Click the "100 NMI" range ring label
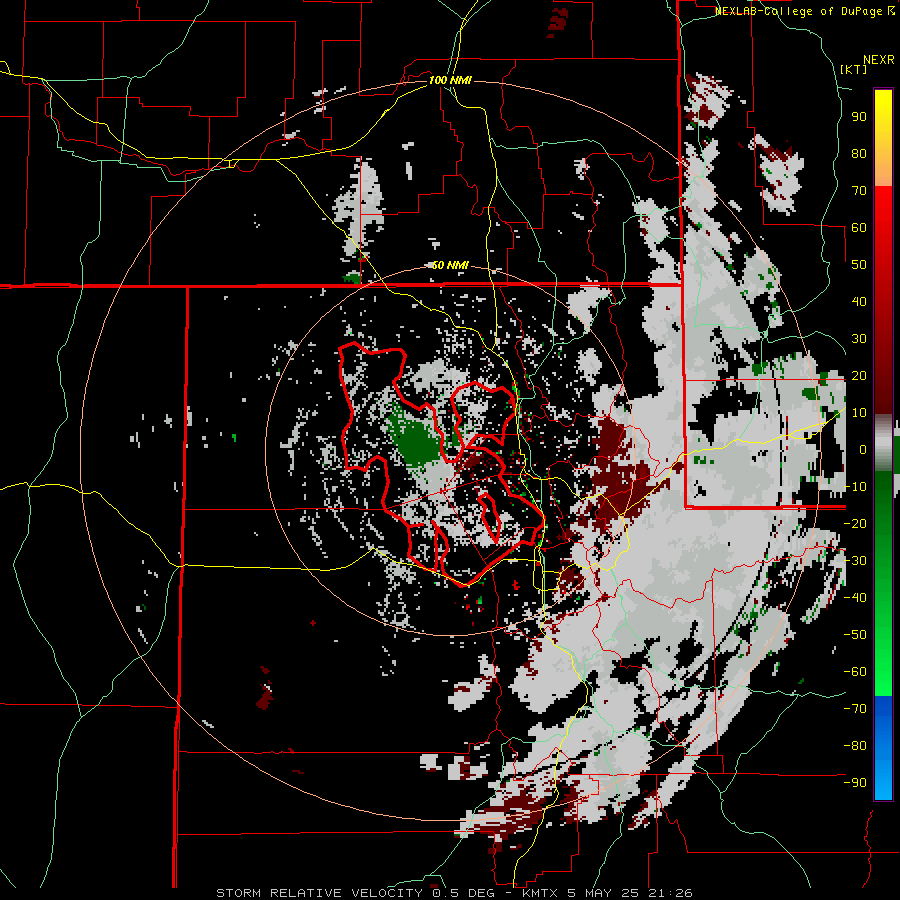Image resolution: width=900 pixels, height=900 pixels. 450,80
